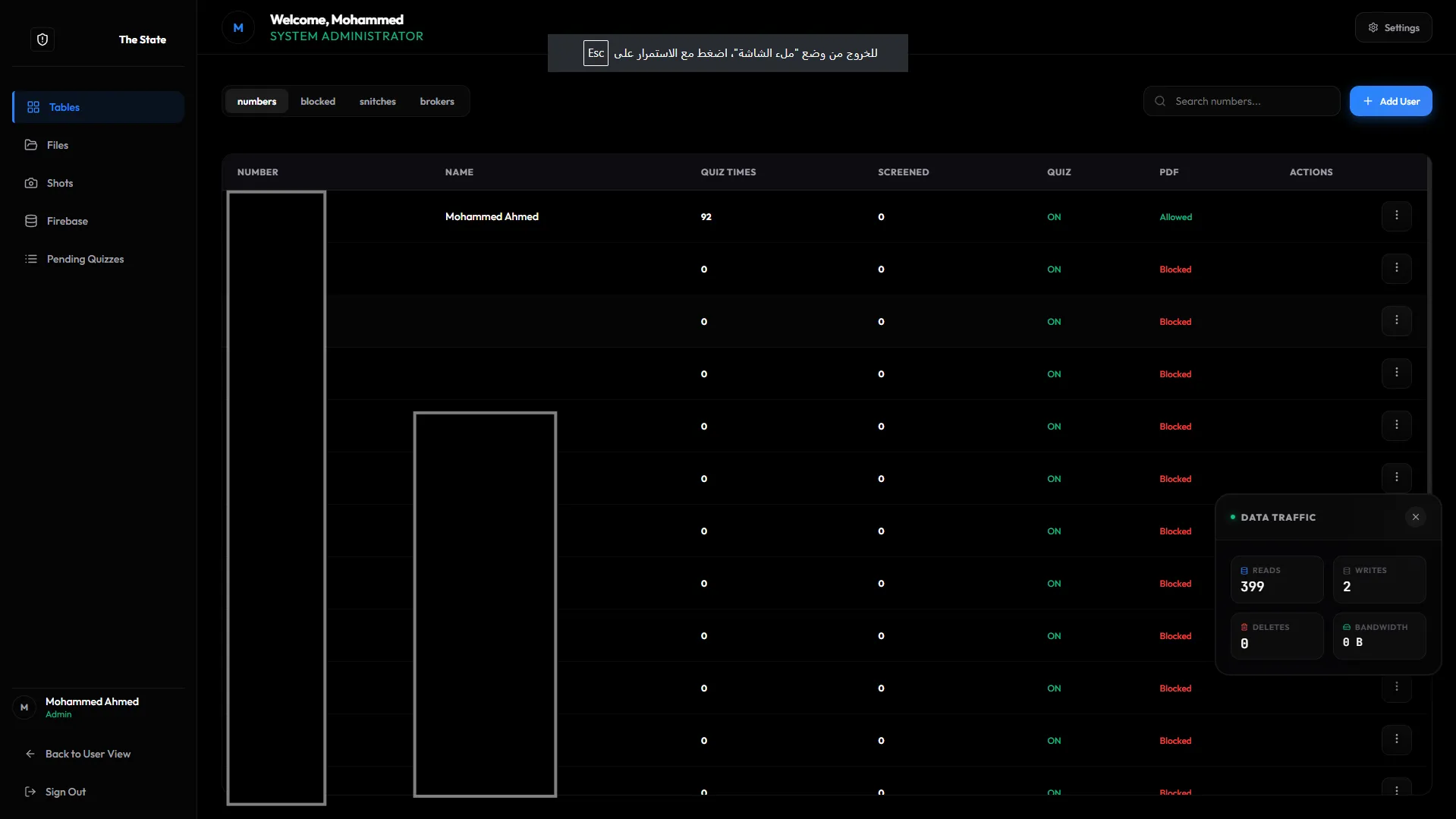
Task: Click the Add User button
Action: tap(1391, 101)
